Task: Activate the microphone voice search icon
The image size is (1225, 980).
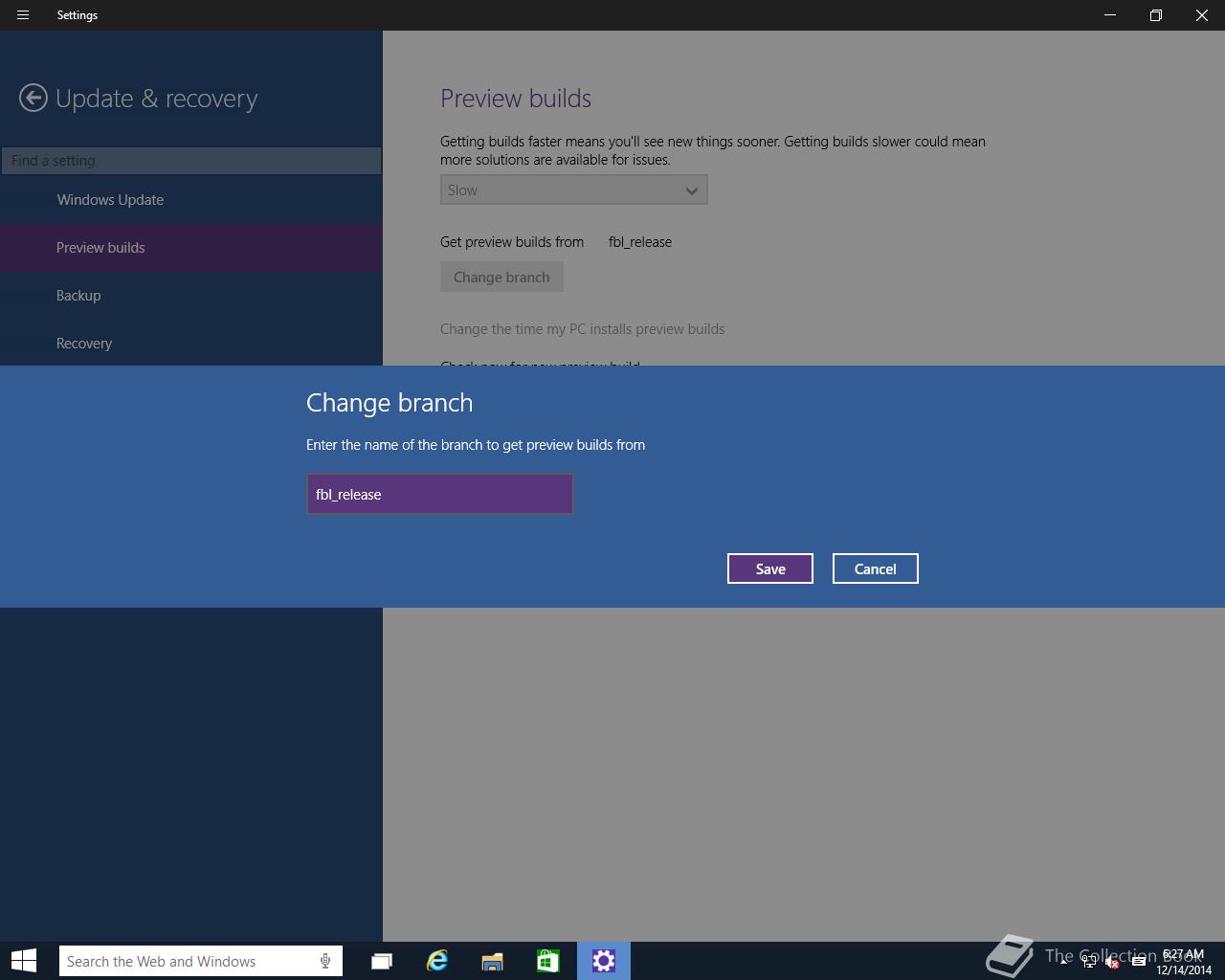Action: tap(325, 961)
